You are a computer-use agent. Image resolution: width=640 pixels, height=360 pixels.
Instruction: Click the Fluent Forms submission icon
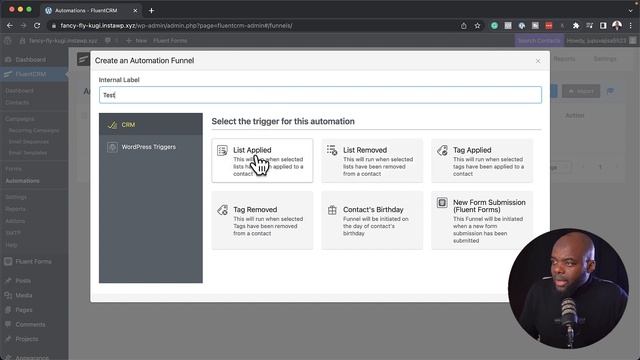coord(442,202)
